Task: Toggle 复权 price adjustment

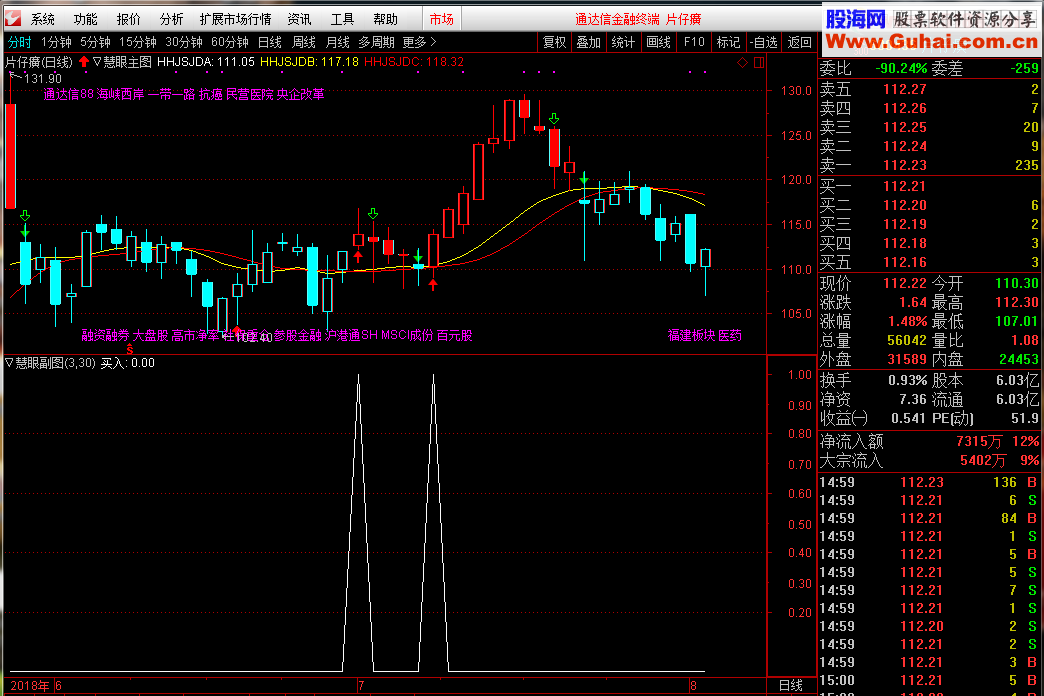Action: click(x=555, y=42)
